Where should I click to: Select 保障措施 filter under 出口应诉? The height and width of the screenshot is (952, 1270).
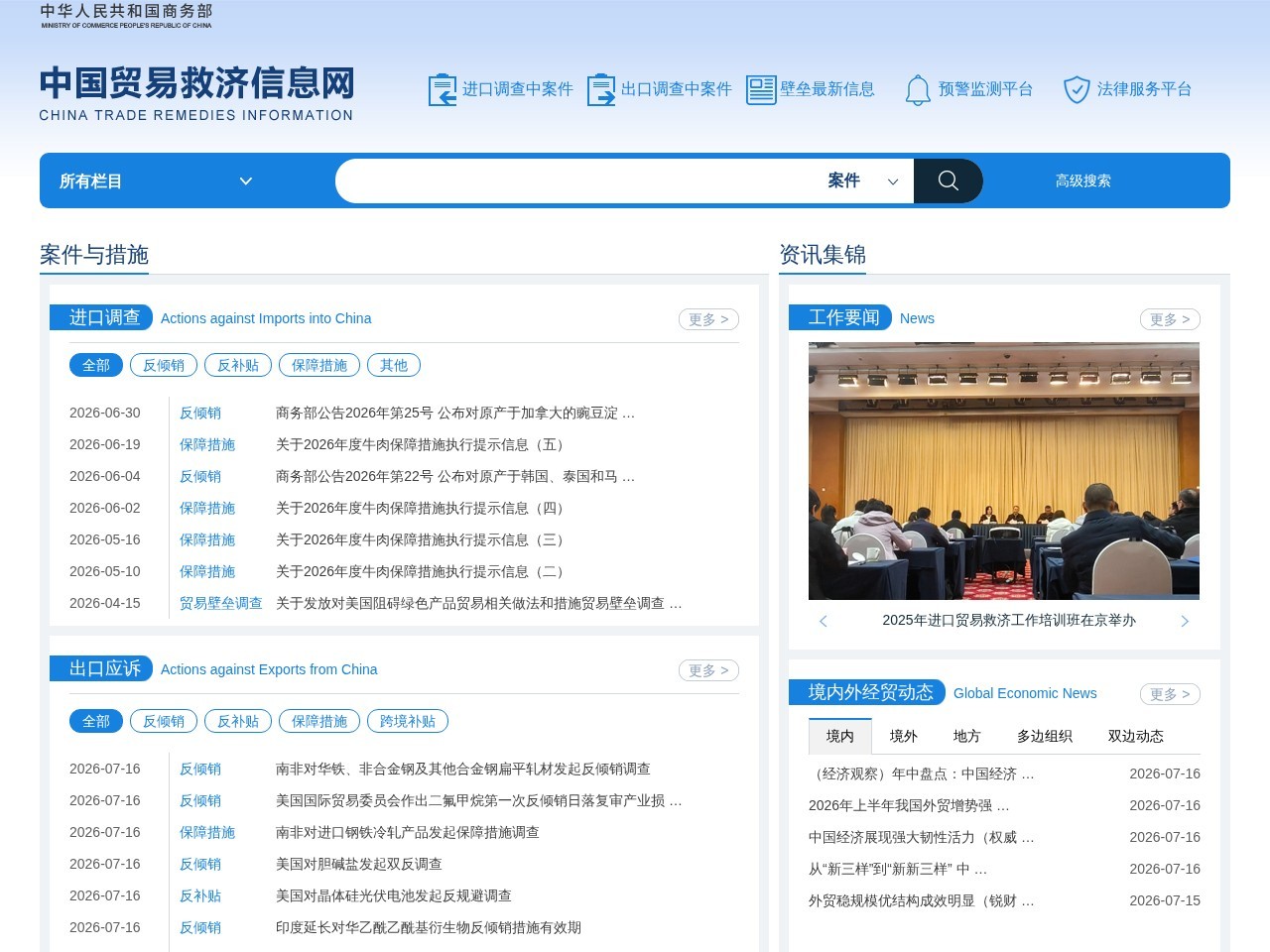319,721
